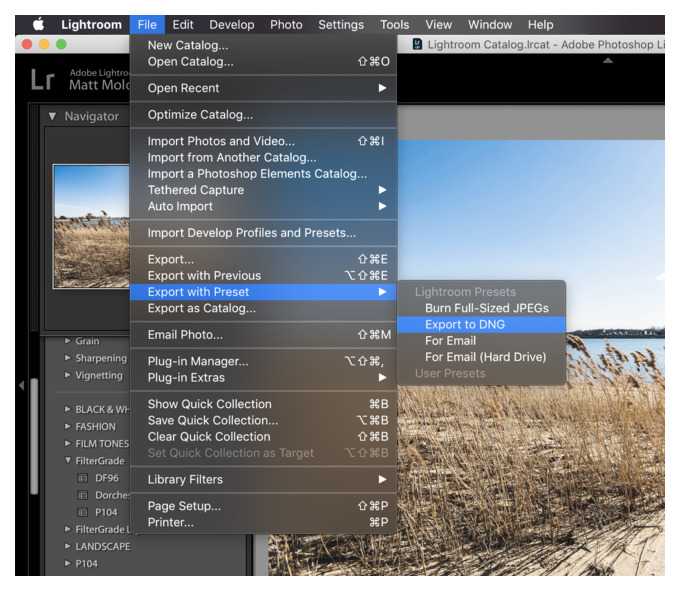The image size is (680, 591).
Task: Open the Plug-in Extras submenu
Action: (263, 378)
